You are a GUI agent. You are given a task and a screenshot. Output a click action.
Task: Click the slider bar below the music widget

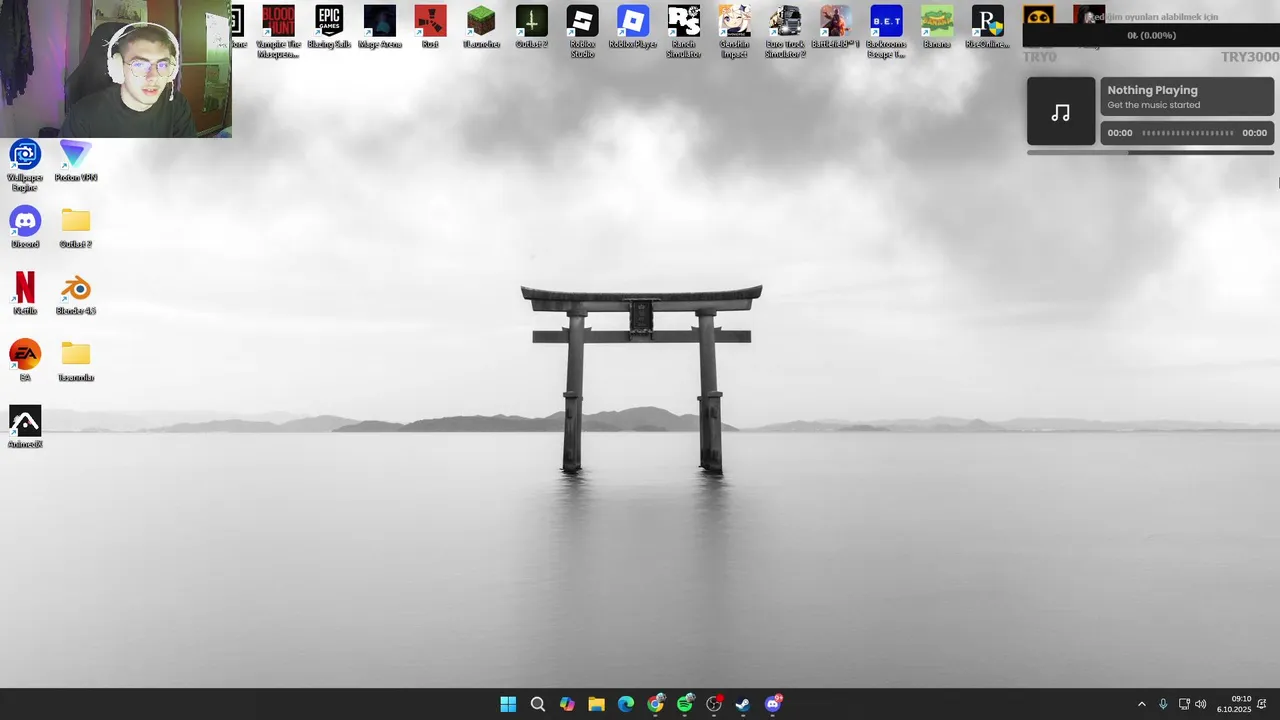coord(1151,153)
